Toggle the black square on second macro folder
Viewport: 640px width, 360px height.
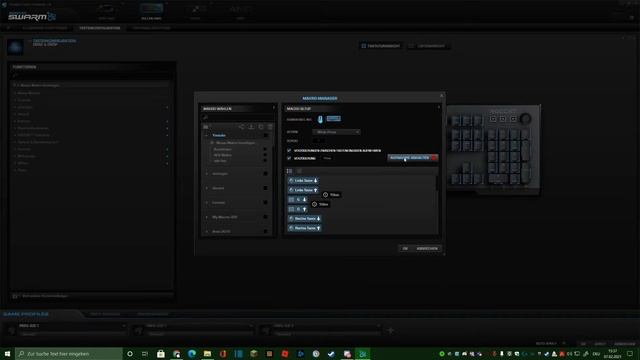pos(265,174)
